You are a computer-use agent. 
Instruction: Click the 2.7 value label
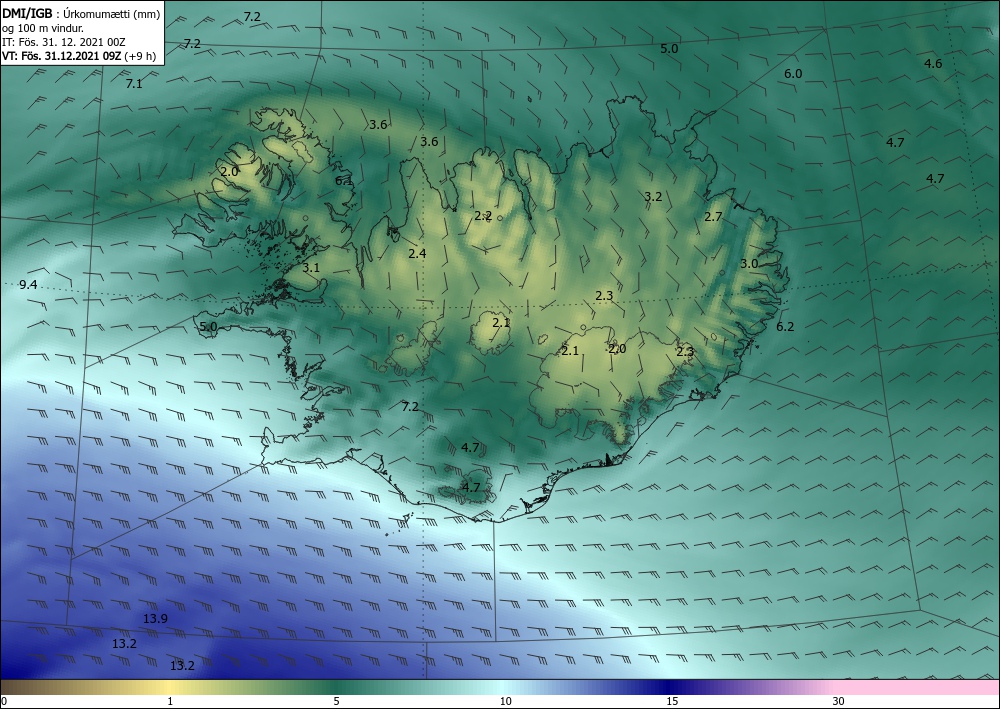[713, 217]
